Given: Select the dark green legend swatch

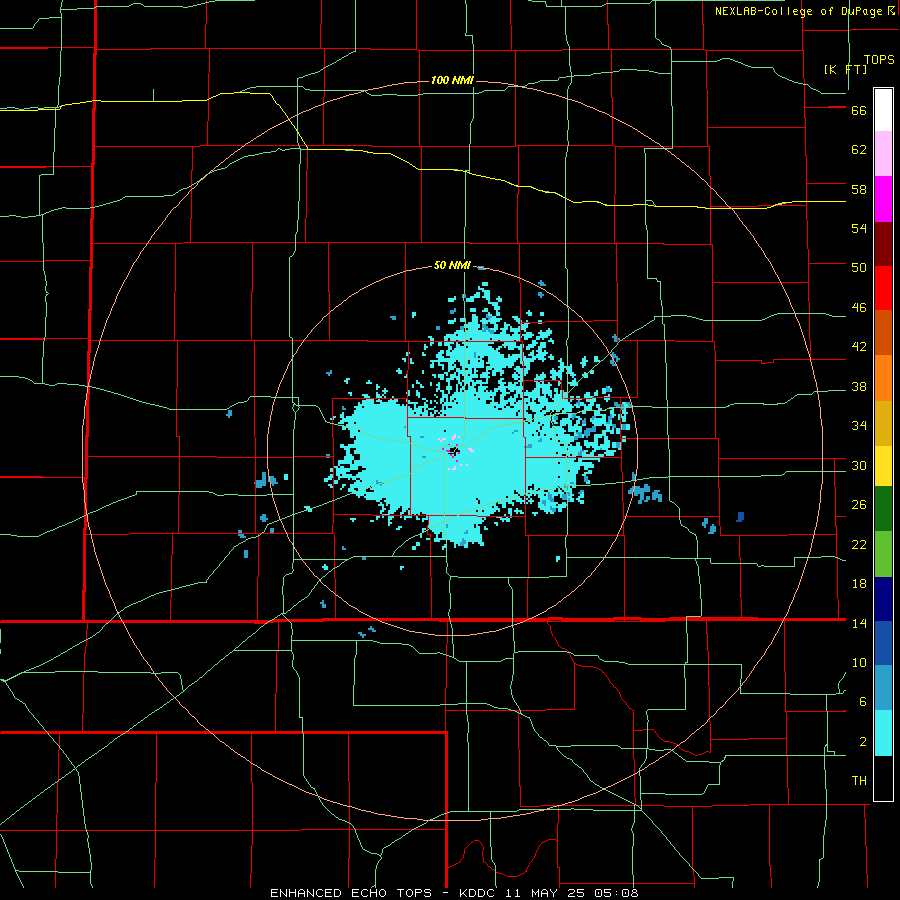Looking at the screenshot, I should click(x=883, y=508).
